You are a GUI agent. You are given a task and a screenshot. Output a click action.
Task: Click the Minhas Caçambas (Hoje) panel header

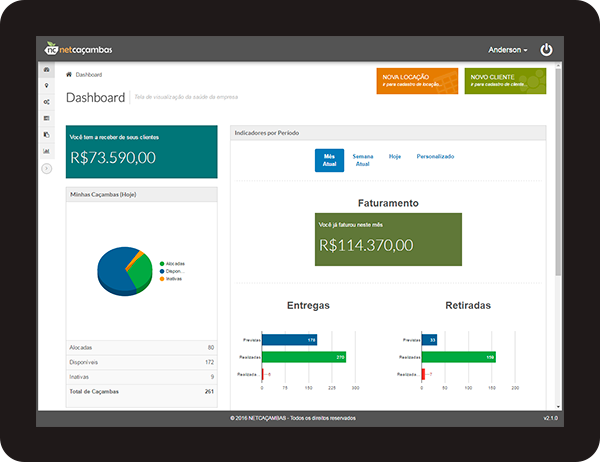point(142,194)
